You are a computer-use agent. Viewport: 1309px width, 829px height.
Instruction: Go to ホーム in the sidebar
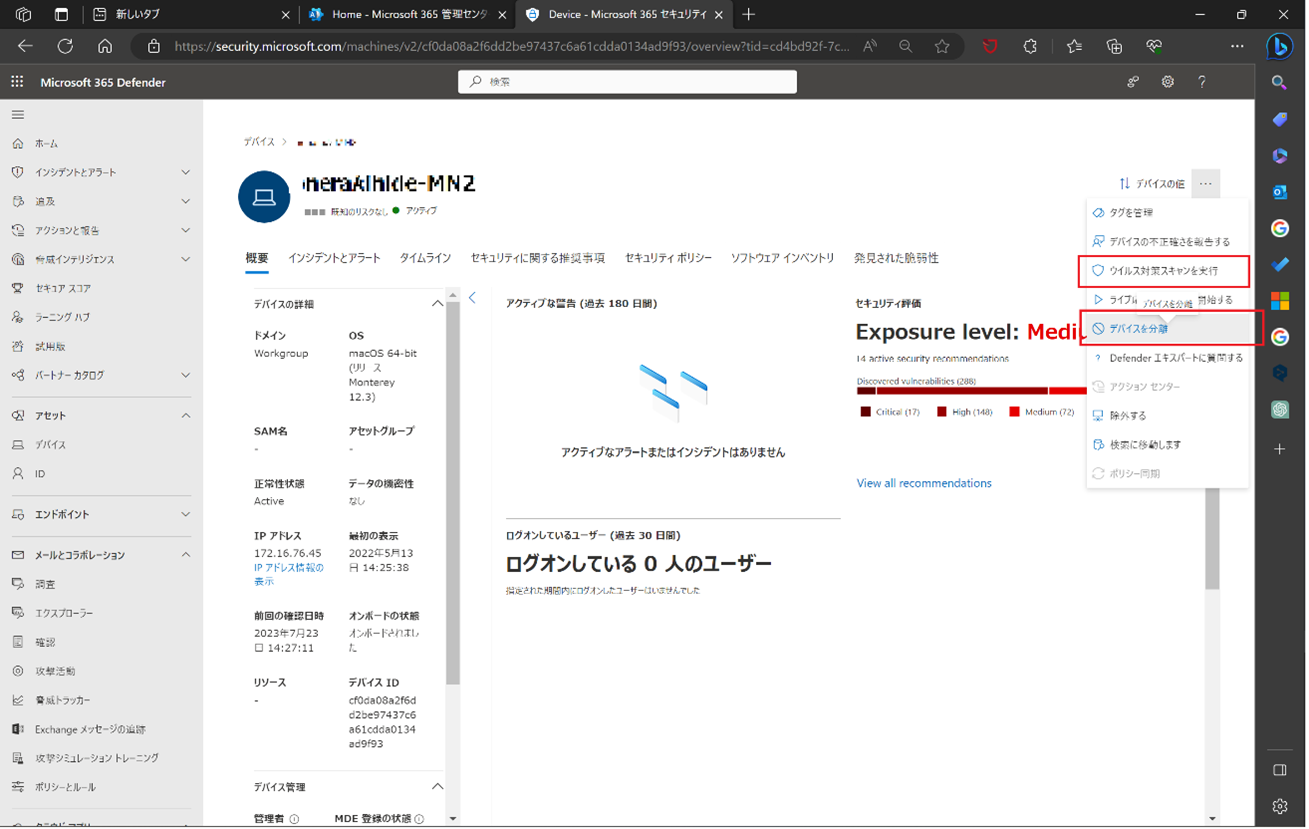[47, 144]
